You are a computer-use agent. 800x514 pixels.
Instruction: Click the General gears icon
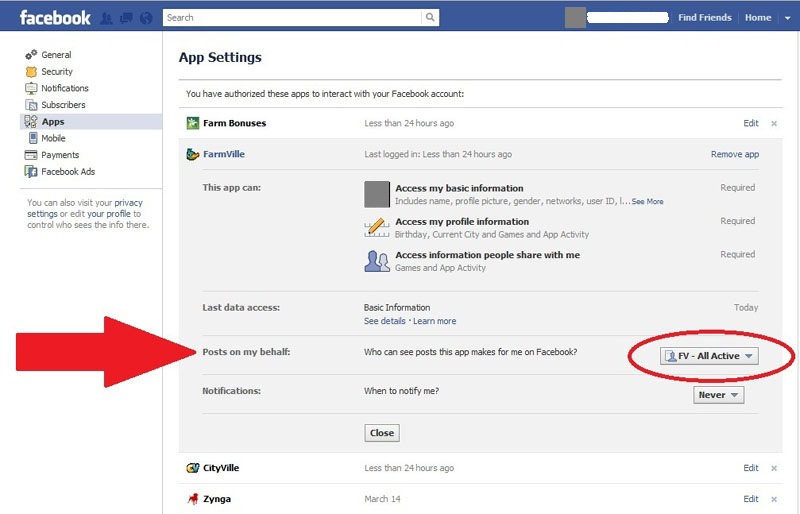31,55
